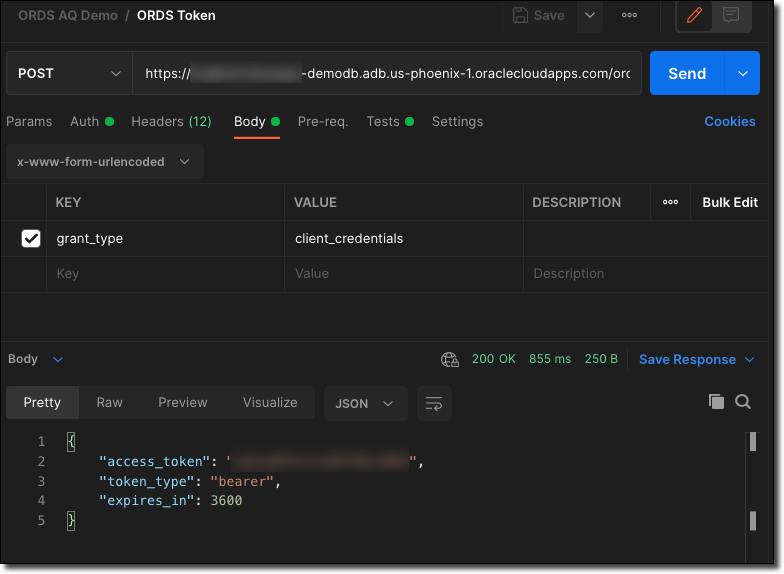Select the Preview view tab
The width and height of the screenshot is (784, 574).
tap(182, 402)
